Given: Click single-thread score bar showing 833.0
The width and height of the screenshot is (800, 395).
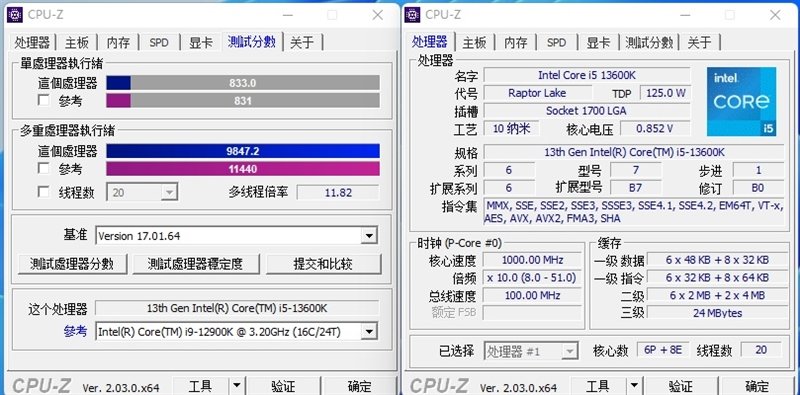Looking at the screenshot, I should click(243, 83).
